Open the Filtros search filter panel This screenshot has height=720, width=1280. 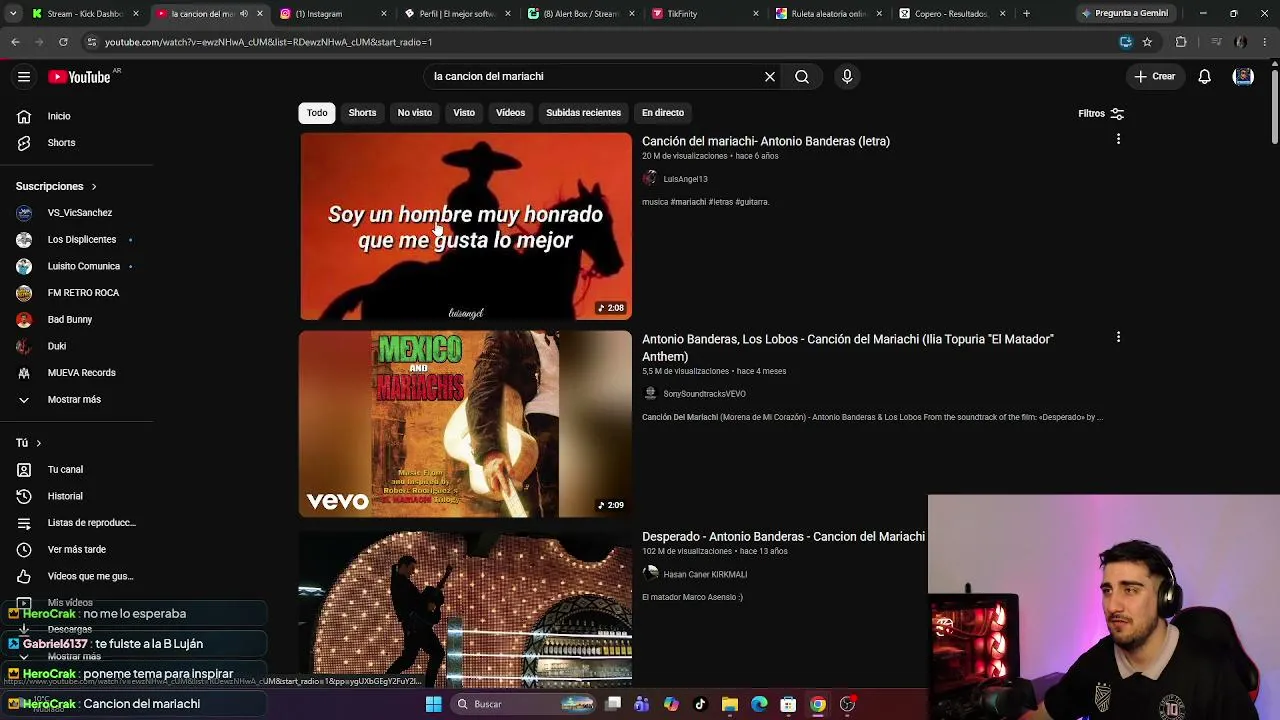[x=1101, y=113]
